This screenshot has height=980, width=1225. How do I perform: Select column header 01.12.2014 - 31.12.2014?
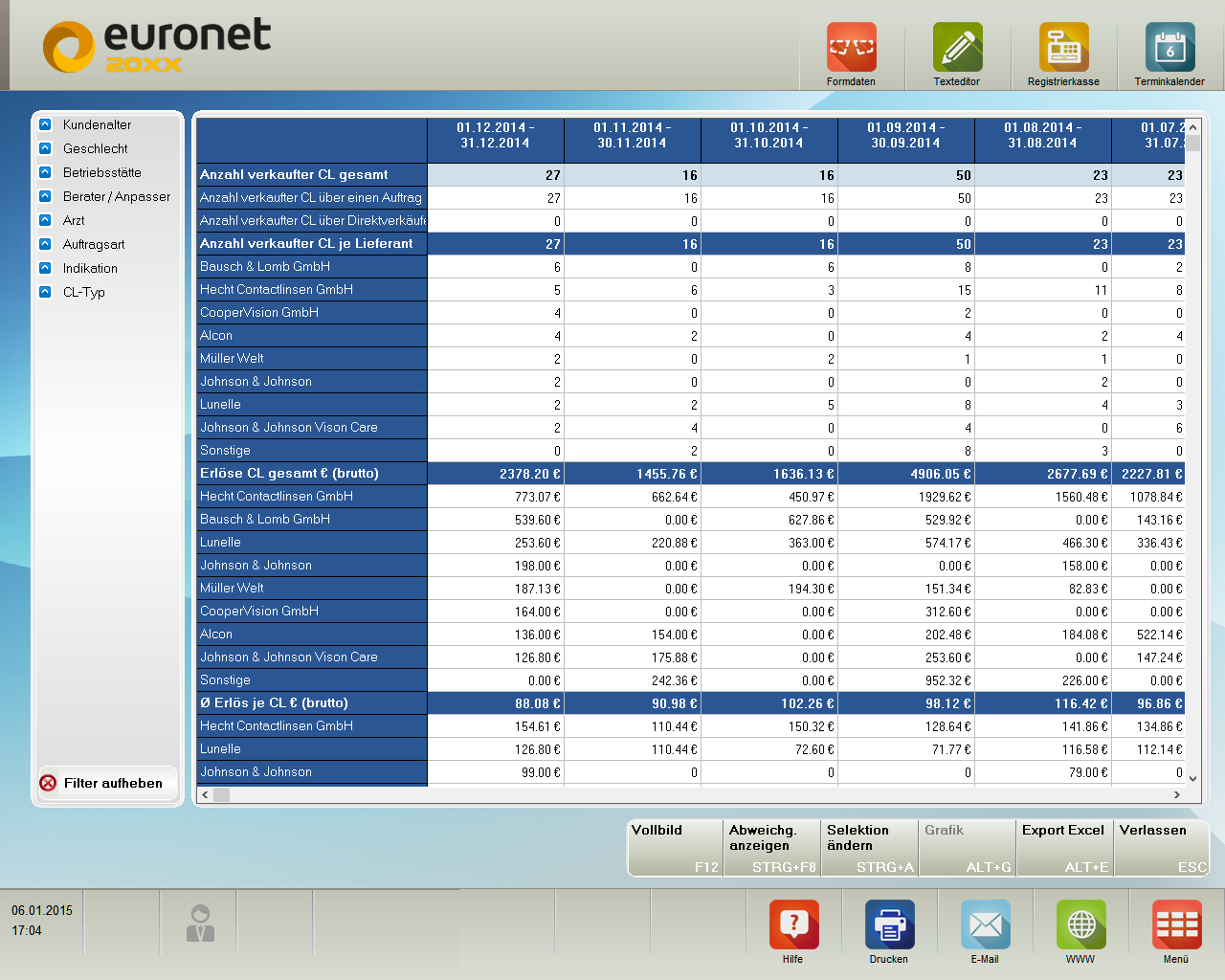coord(496,141)
